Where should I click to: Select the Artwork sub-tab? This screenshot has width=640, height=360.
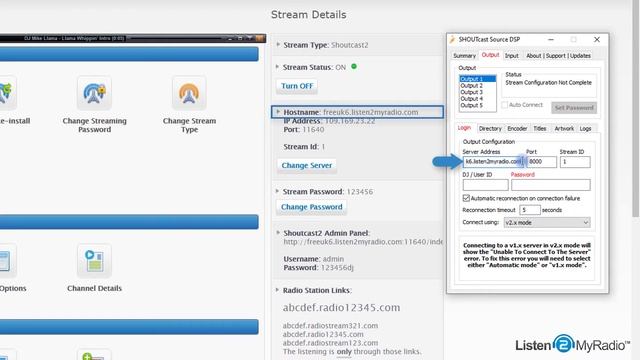pos(564,129)
